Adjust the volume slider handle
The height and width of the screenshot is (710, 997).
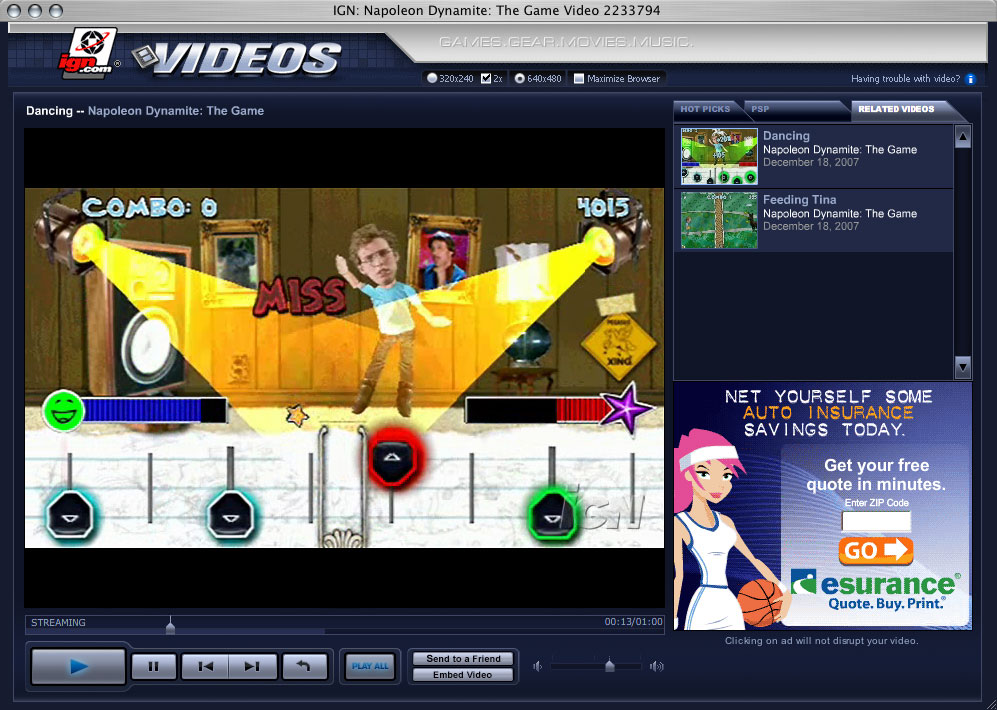(x=610, y=665)
